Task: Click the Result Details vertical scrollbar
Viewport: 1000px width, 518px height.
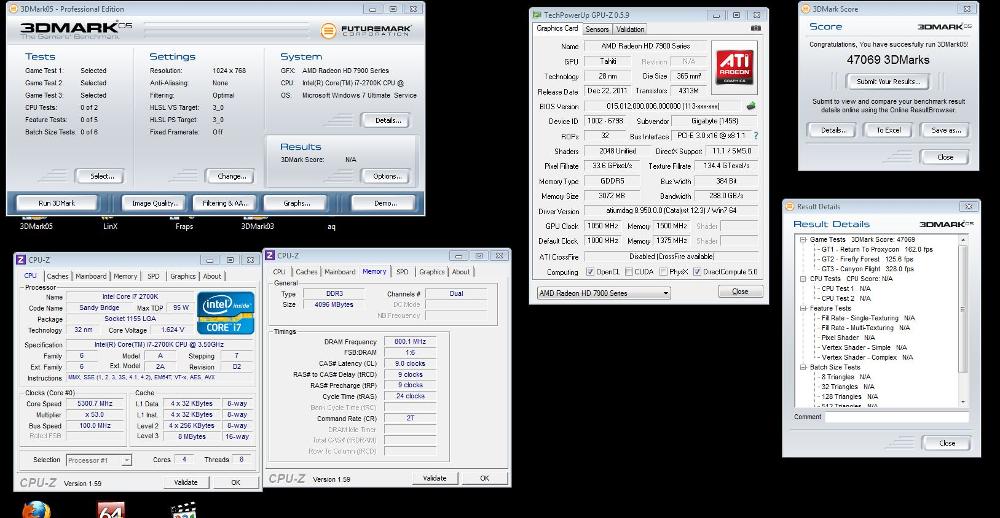Action: coord(963,320)
